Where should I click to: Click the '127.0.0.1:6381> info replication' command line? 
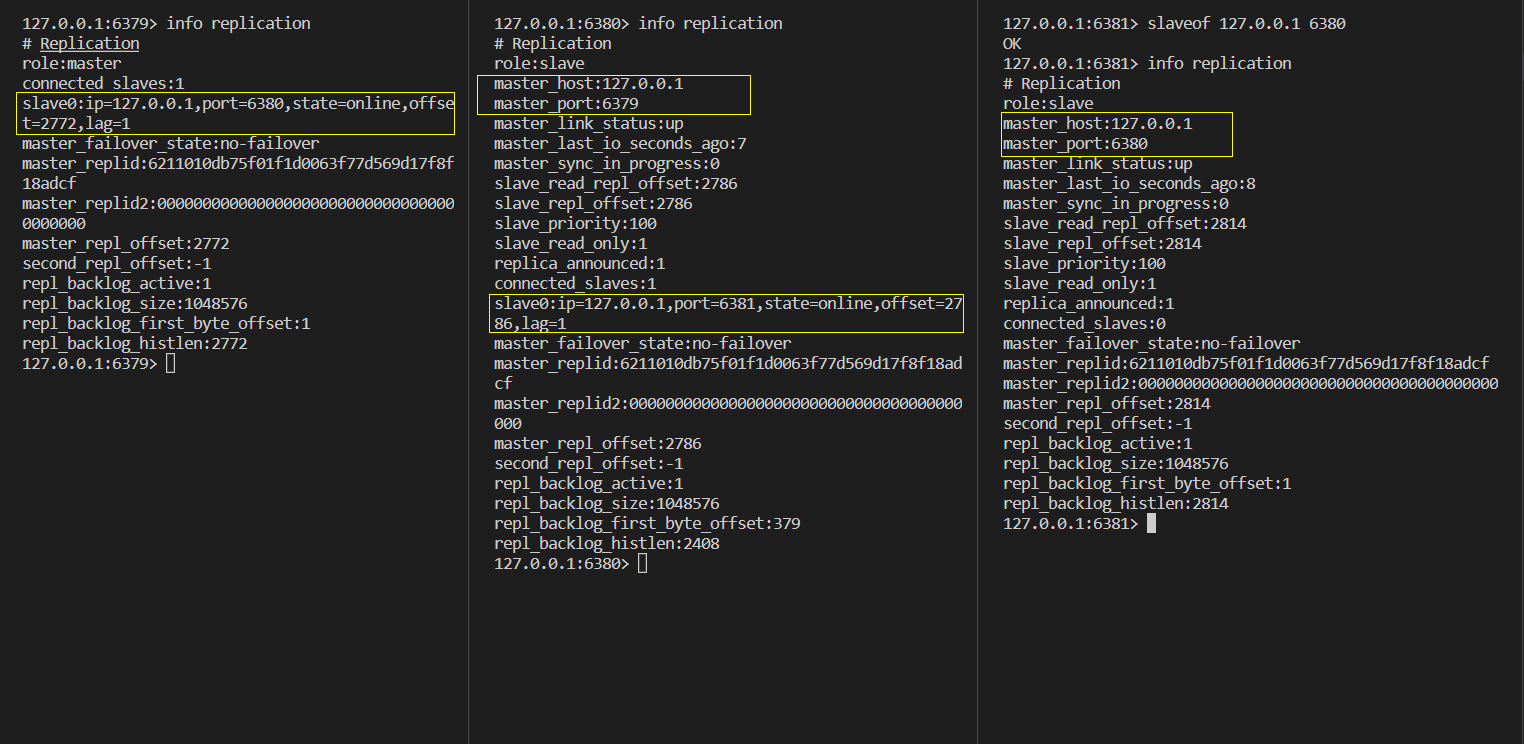1147,63
